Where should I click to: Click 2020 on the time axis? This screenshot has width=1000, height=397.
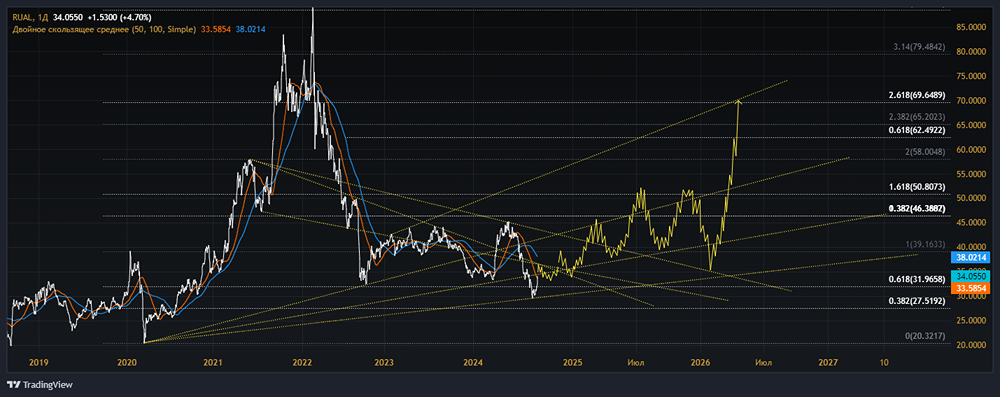[126, 363]
